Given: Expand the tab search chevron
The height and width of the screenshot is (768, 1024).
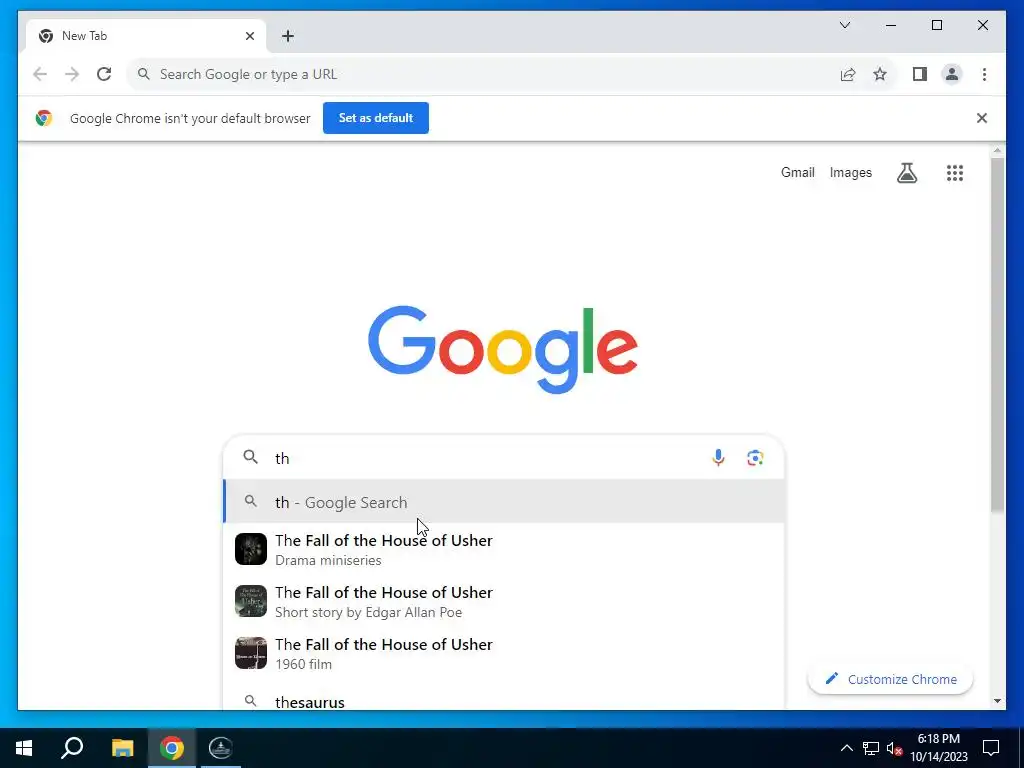Looking at the screenshot, I should coord(845,25).
